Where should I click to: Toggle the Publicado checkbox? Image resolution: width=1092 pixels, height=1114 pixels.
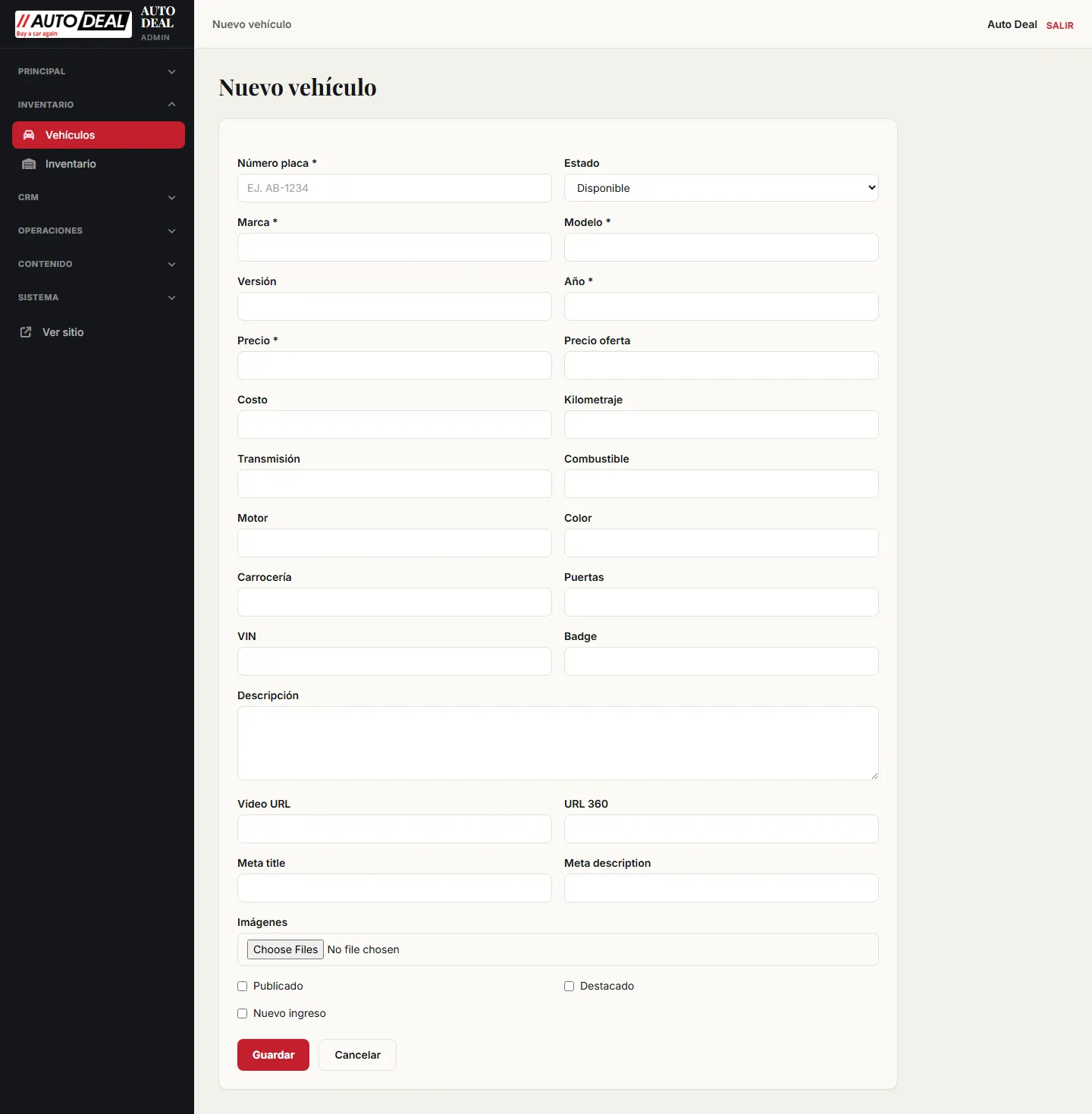(243, 986)
